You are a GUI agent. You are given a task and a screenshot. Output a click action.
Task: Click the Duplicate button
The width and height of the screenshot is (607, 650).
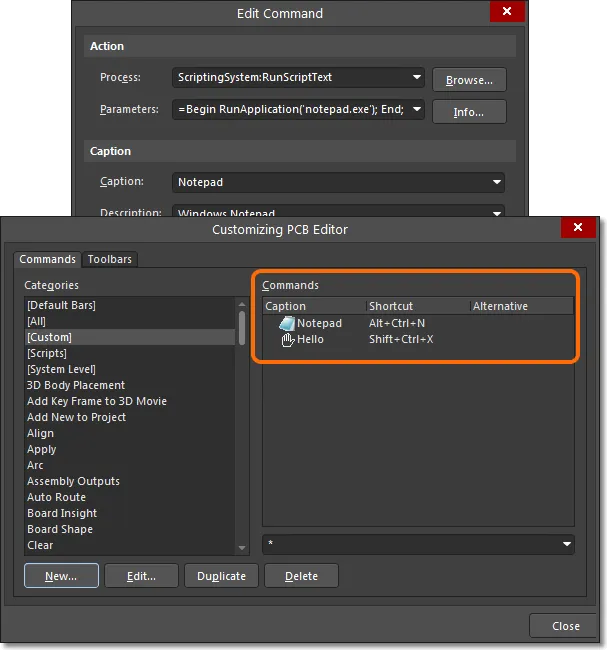(x=221, y=576)
